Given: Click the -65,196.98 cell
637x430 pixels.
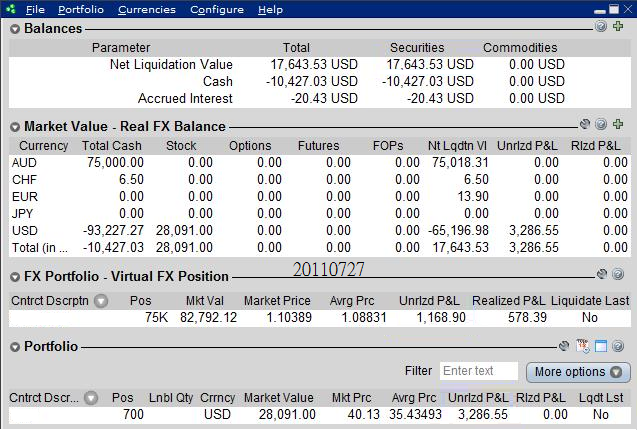Looking at the screenshot, I should click(458, 230).
